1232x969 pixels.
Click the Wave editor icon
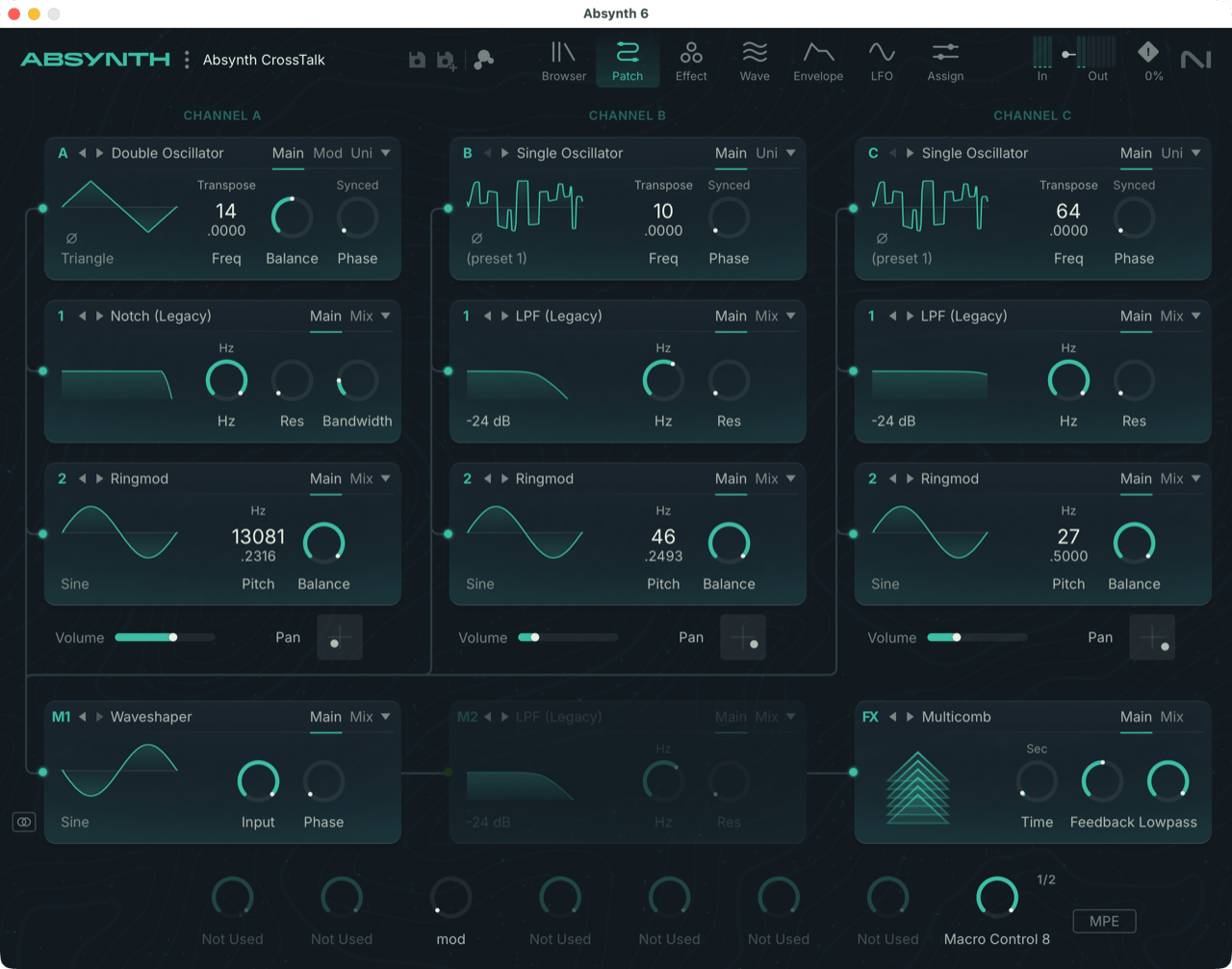tap(755, 60)
